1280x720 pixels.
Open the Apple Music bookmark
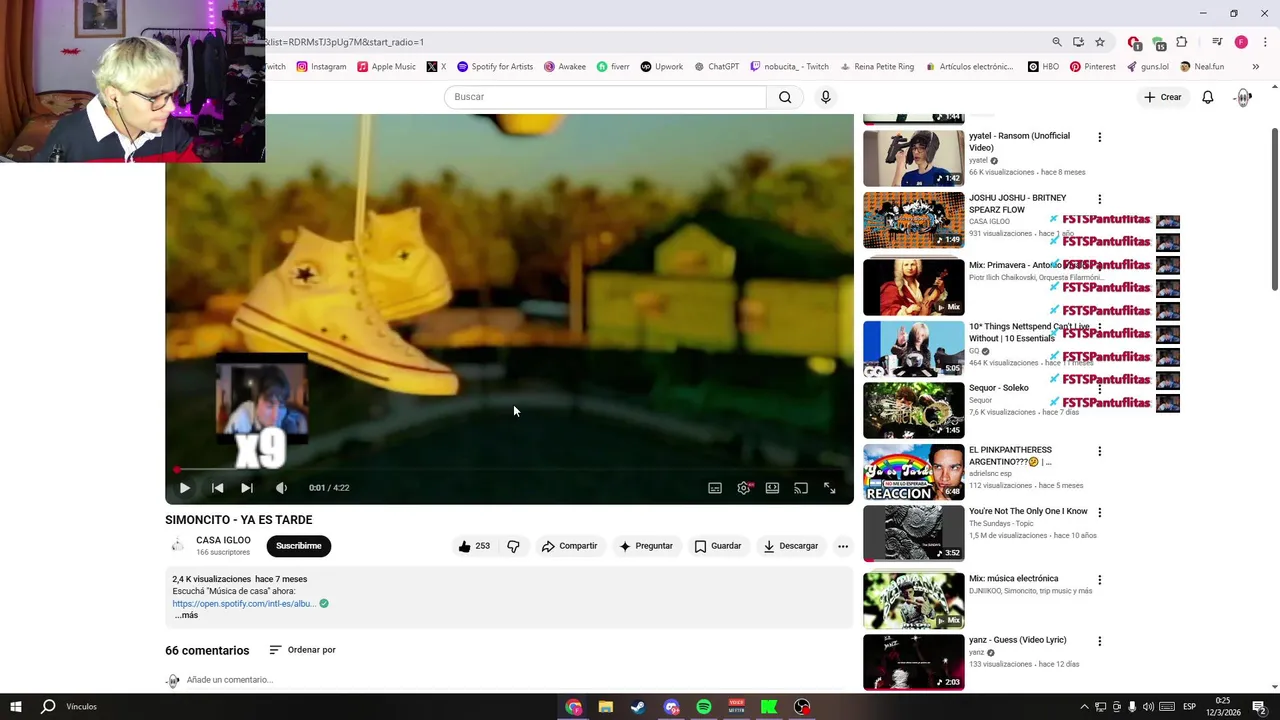[387, 67]
